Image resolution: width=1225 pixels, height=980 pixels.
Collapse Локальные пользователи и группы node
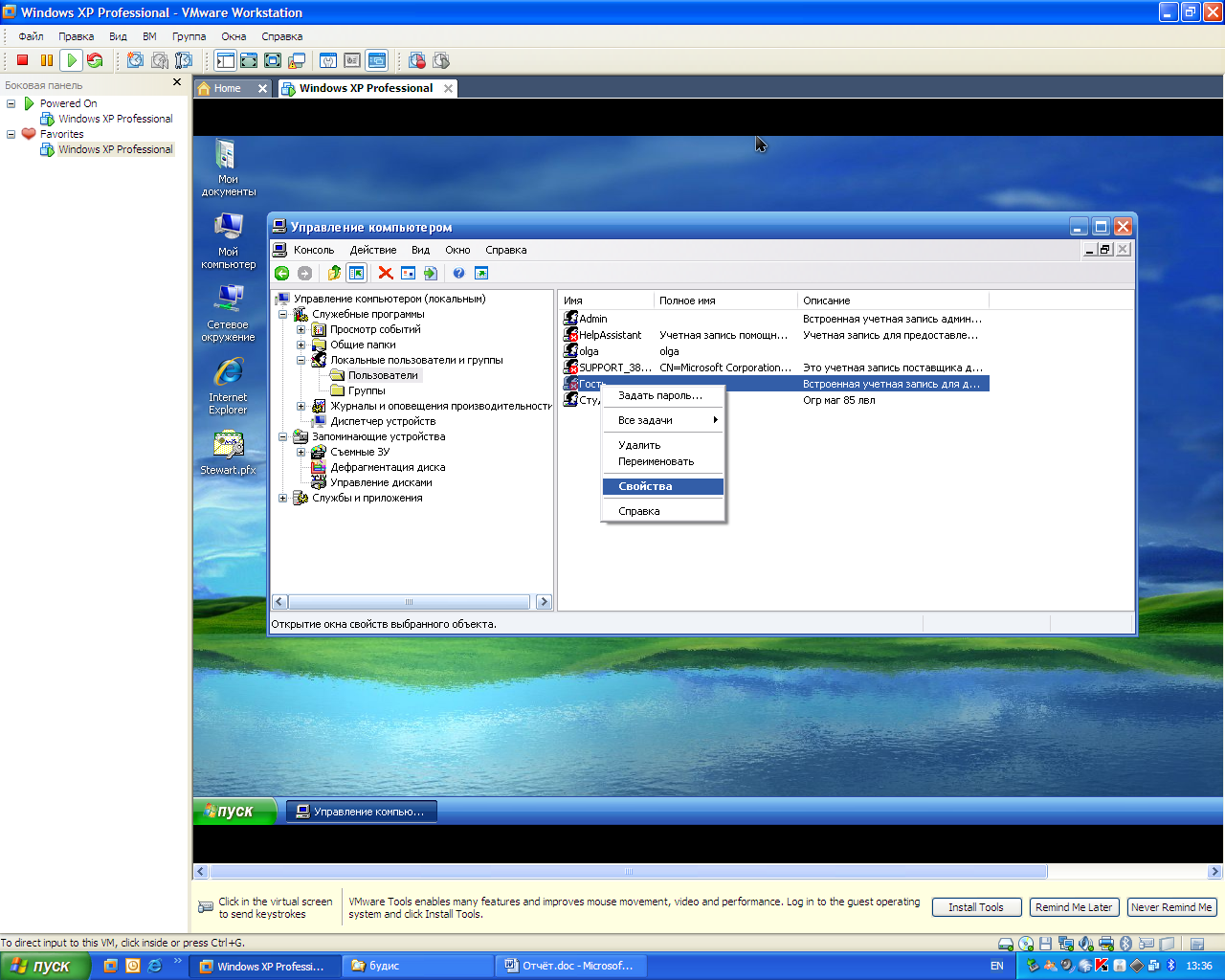pos(301,360)
